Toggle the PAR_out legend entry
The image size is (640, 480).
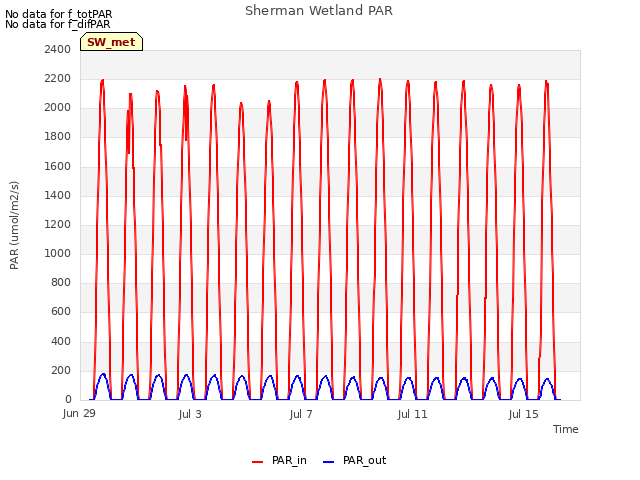[x=354, y=460]
